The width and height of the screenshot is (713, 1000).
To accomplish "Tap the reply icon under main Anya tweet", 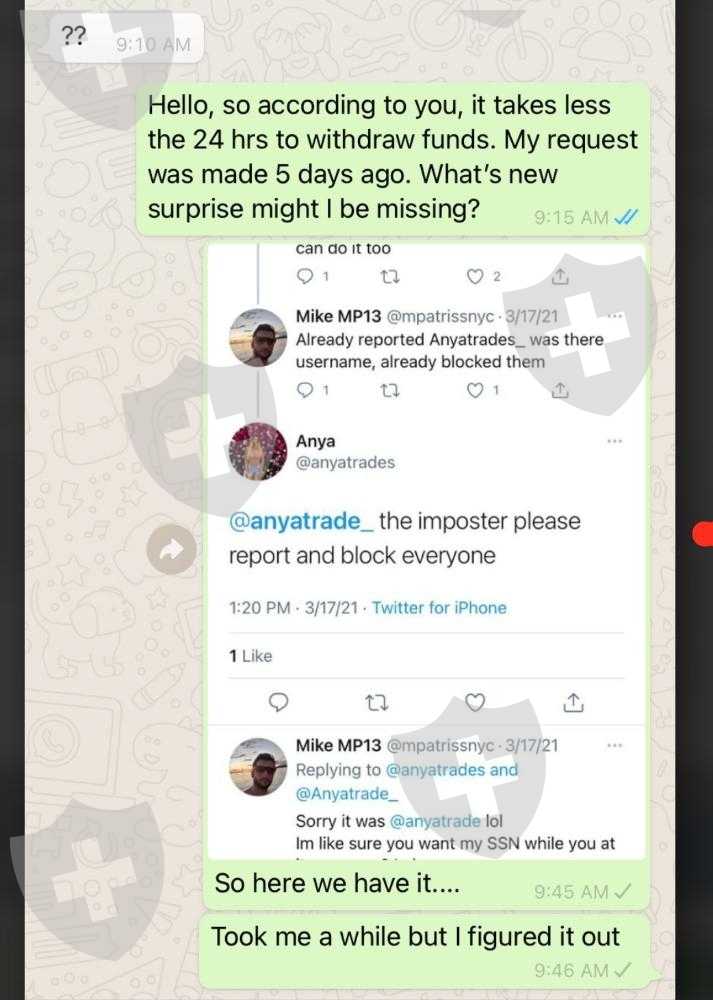I will tap(278, 702).
